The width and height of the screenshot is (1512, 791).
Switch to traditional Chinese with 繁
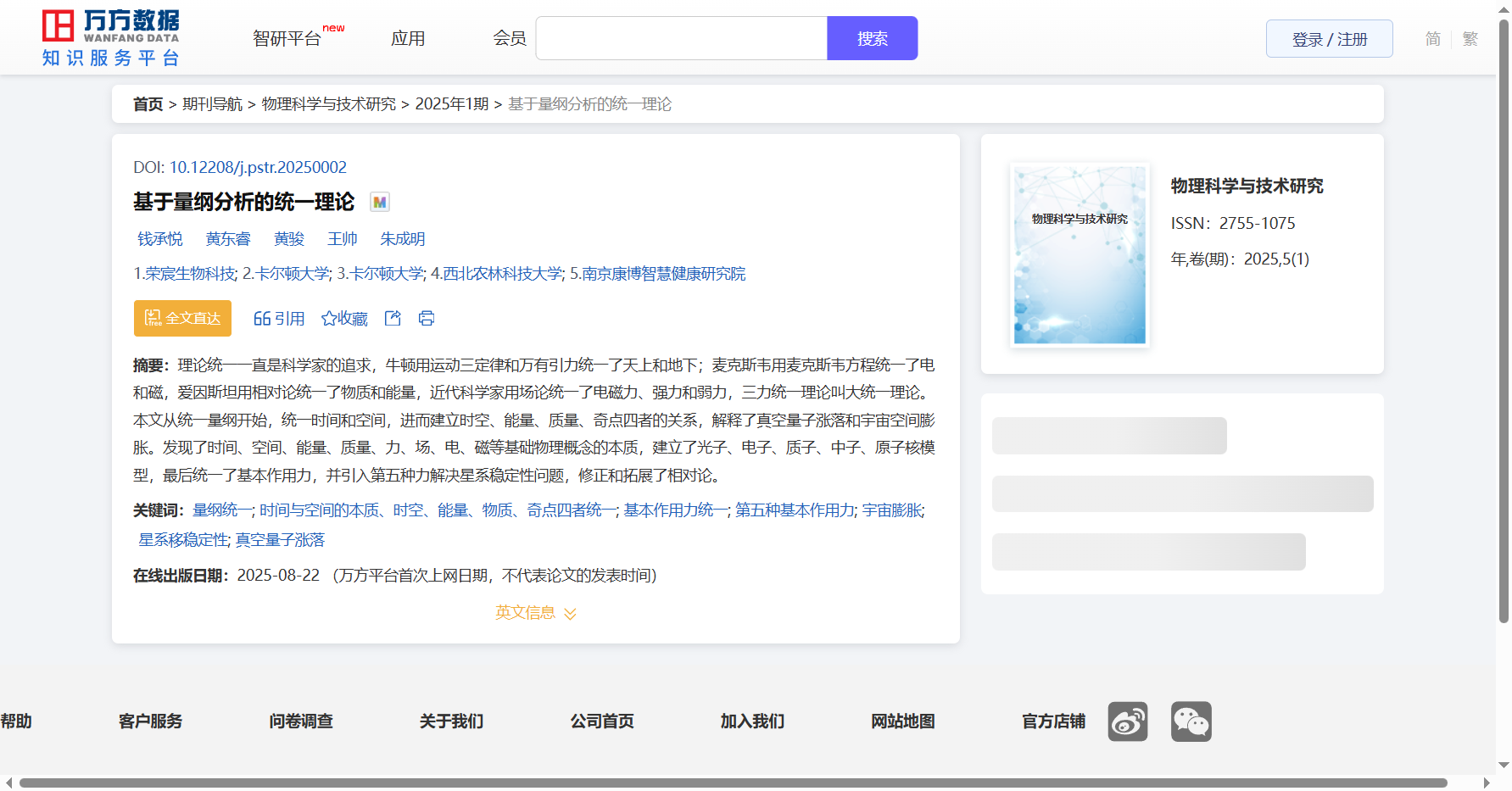pos(1470,39)
